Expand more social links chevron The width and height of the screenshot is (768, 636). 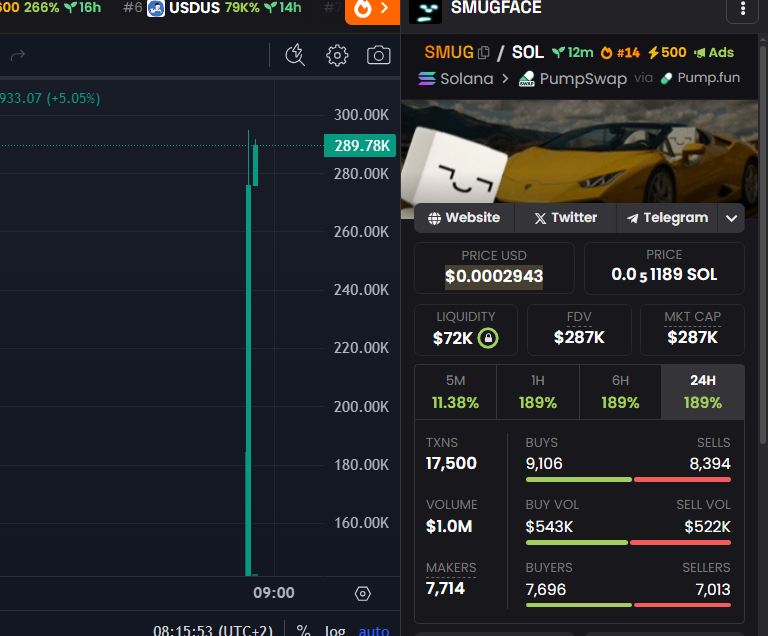click(731, 219)
